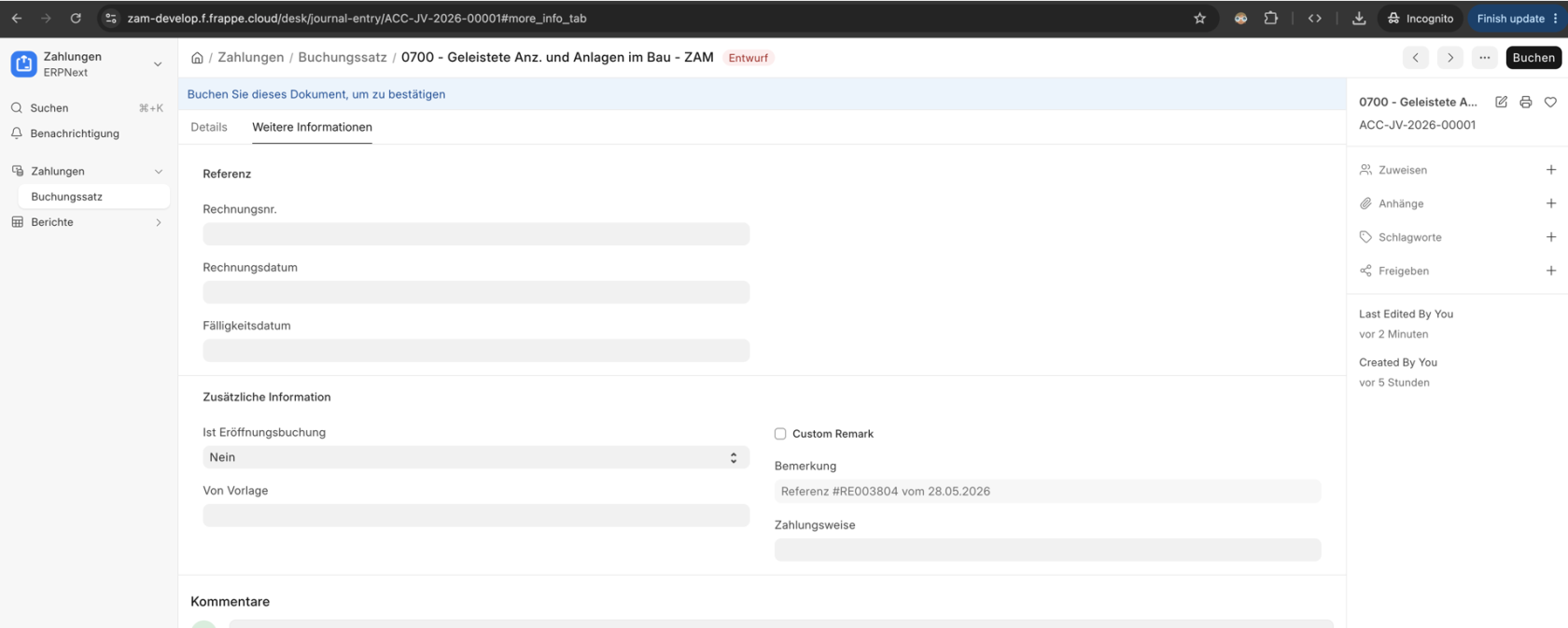Add an assignee with Zuweisen plus

click(x=1551, y=170)
